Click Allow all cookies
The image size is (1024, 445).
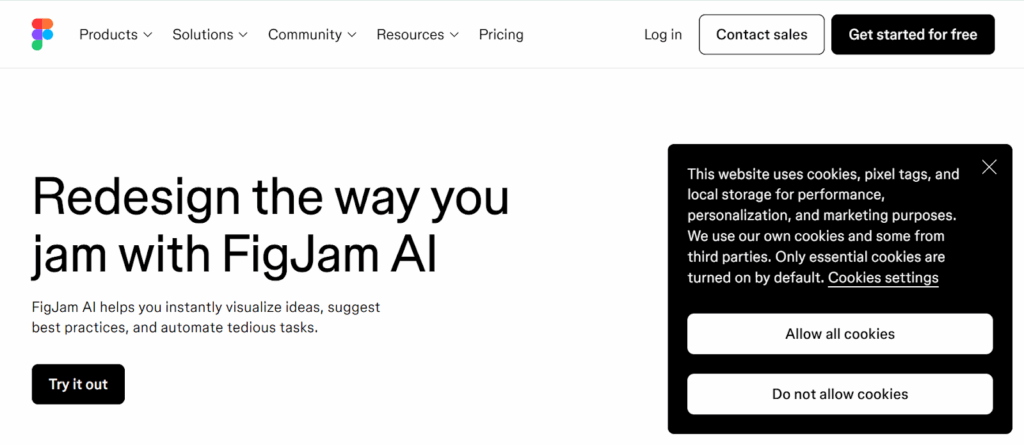[x=839, y=334]
